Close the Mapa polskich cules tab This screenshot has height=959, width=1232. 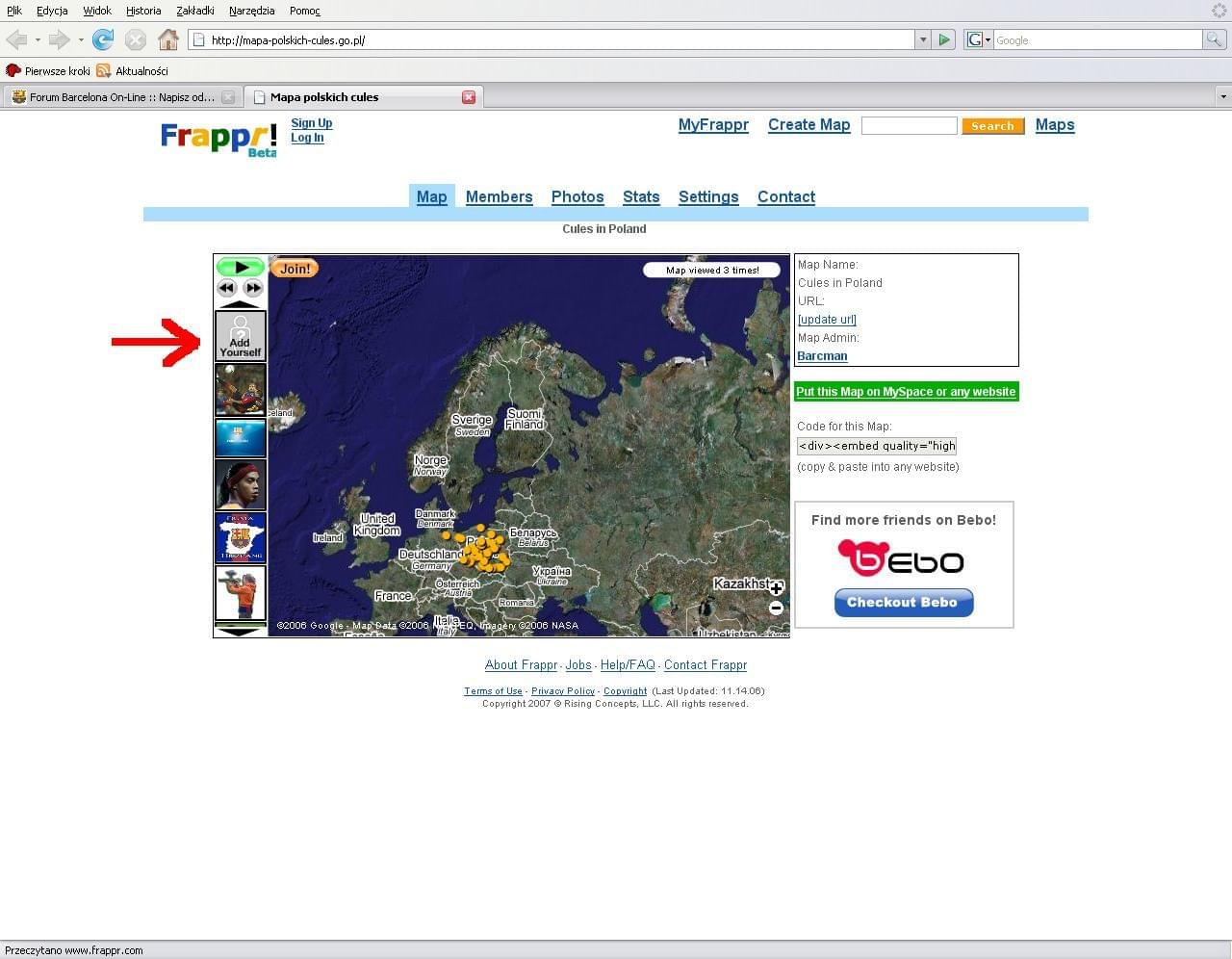pyautogui.click(x=469, y=97)
